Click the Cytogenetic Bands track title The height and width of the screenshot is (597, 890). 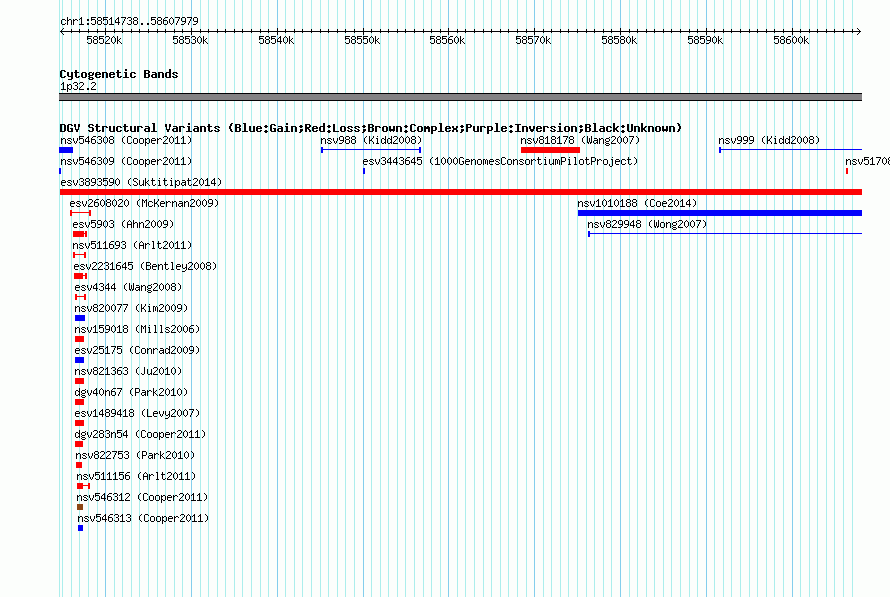[119, 74]
